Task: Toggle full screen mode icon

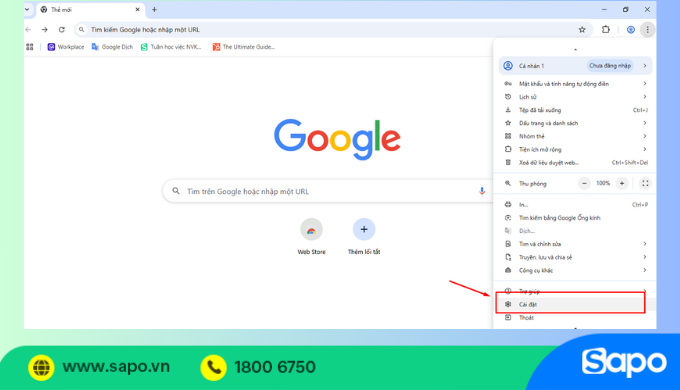Action: click(x=645, y=184)
